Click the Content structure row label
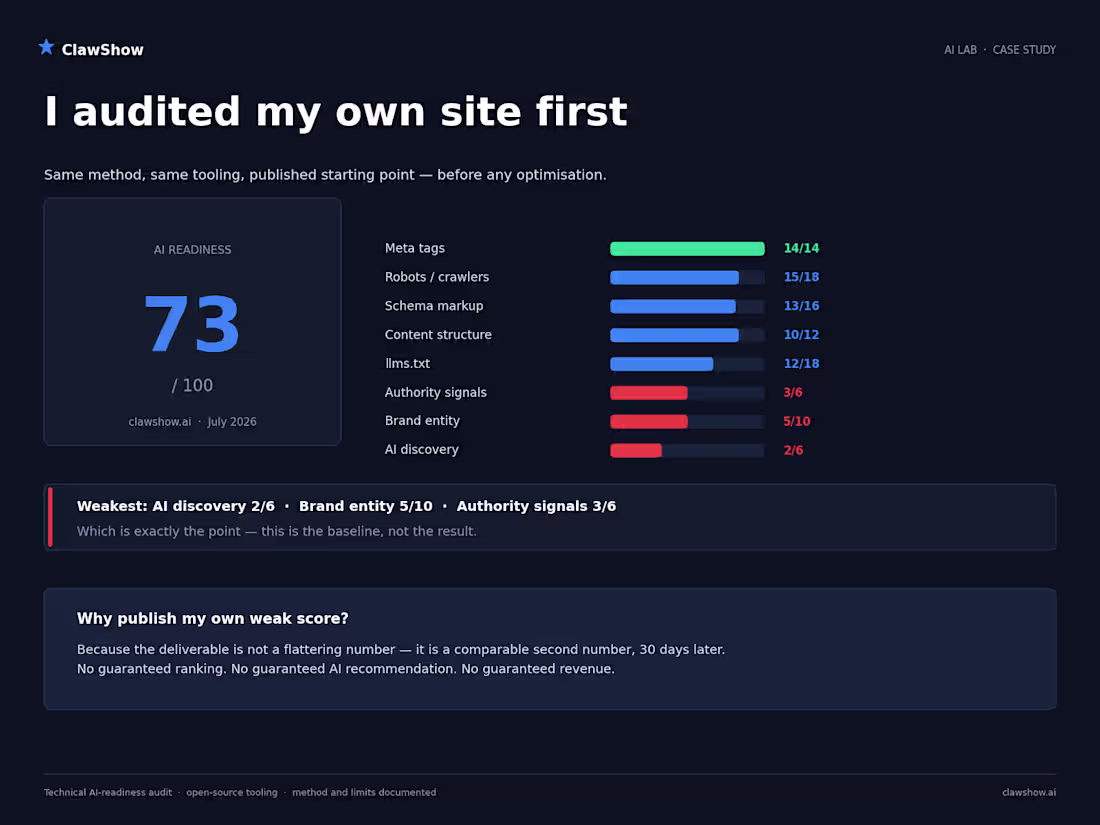1100x825 pixels. [x=438, y=335]
